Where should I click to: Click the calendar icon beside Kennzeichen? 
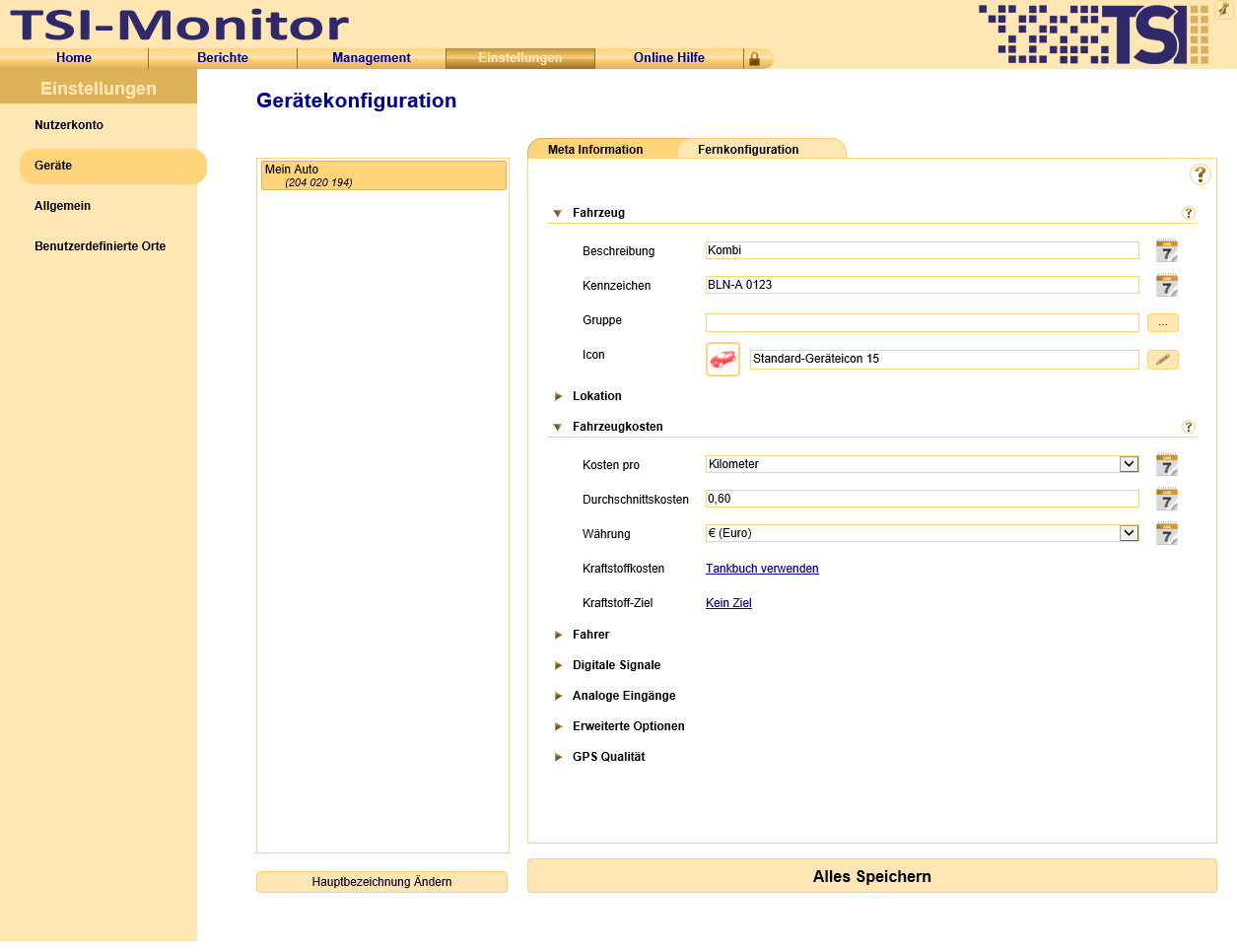pos(1167,285)
